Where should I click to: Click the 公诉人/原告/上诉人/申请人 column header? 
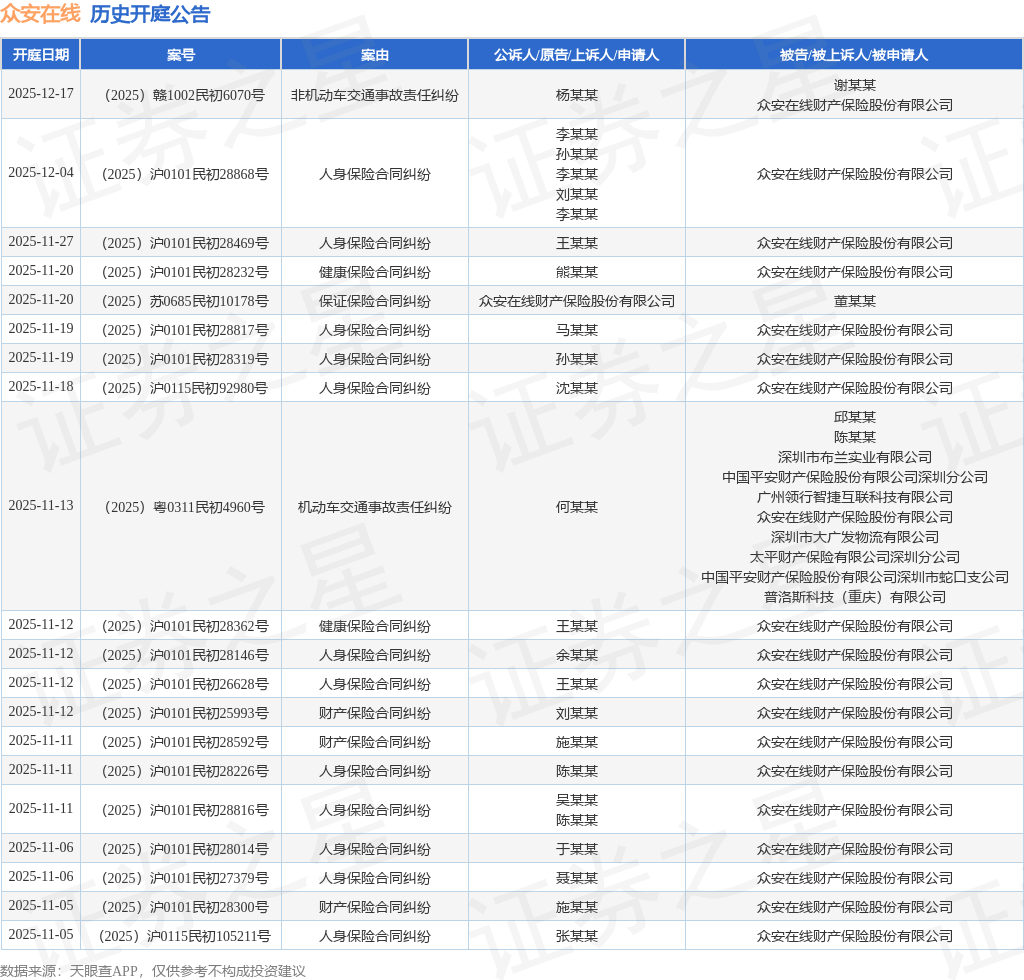tap(576, 55)
